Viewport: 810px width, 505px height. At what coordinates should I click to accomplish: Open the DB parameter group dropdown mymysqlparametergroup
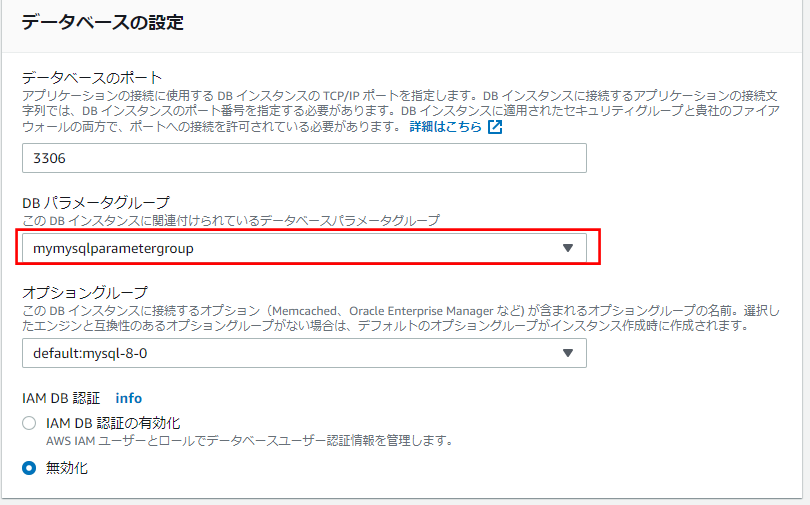[304, 248]
